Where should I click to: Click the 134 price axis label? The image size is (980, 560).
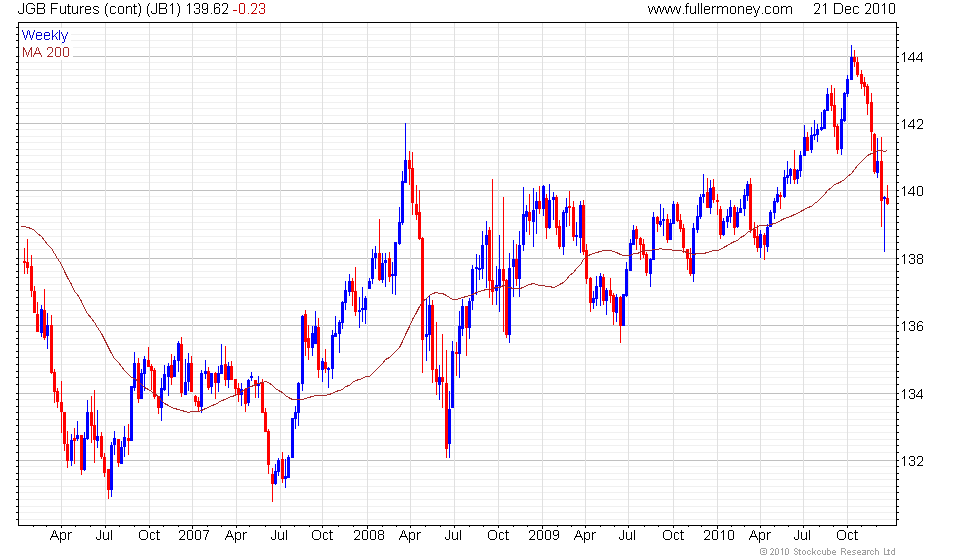[912, 394]
